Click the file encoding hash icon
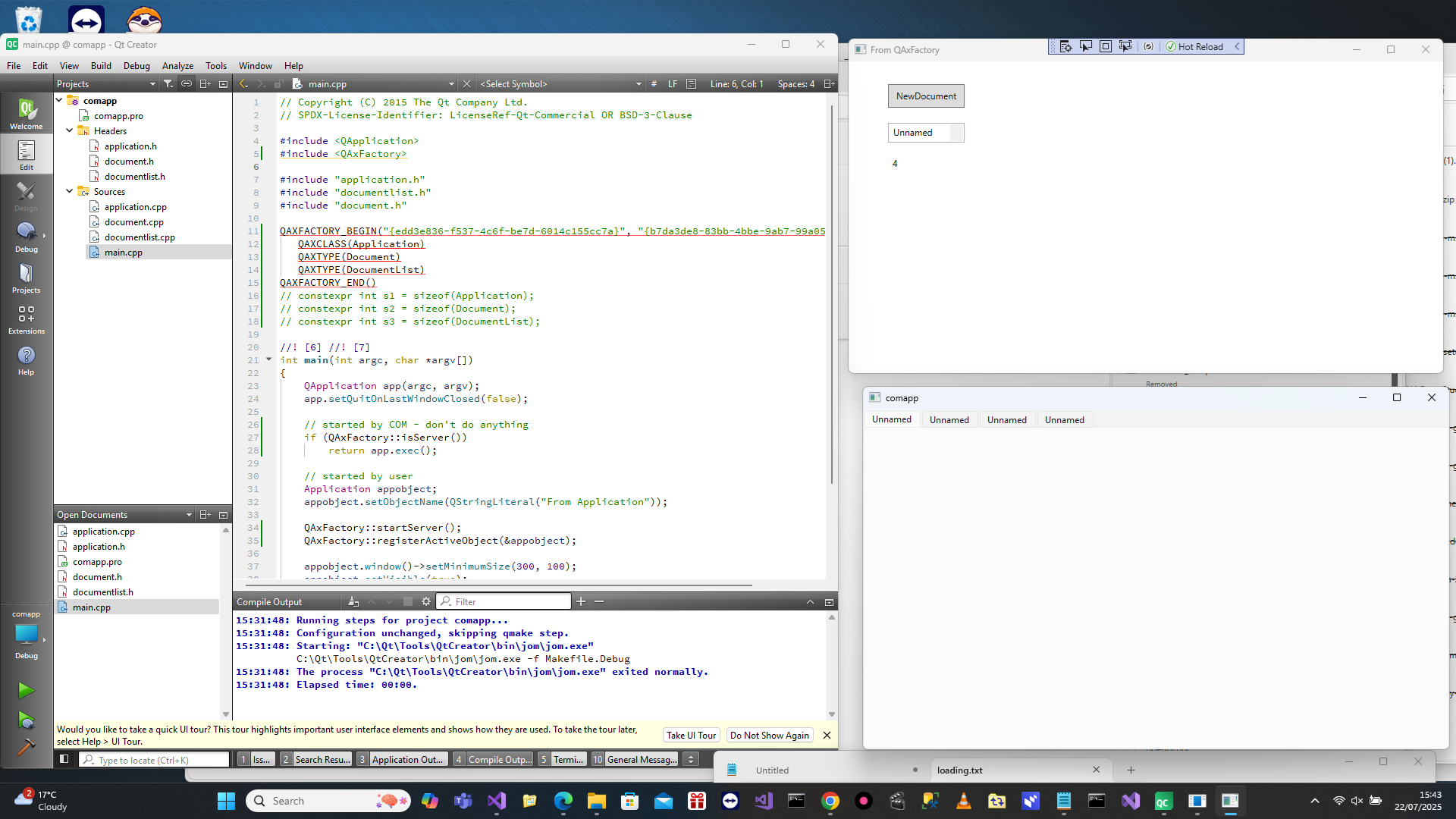Image resolution: width=1456 pixels, height=819 pixels. pyautogui.click(x=654, y=84)
